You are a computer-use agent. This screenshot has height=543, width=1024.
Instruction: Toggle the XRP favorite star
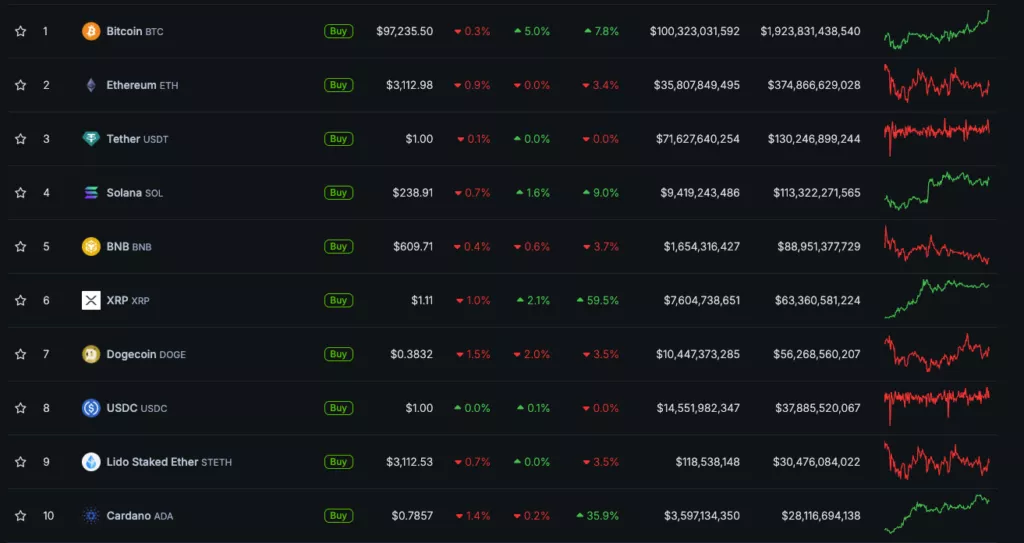(x=21, y=301)
